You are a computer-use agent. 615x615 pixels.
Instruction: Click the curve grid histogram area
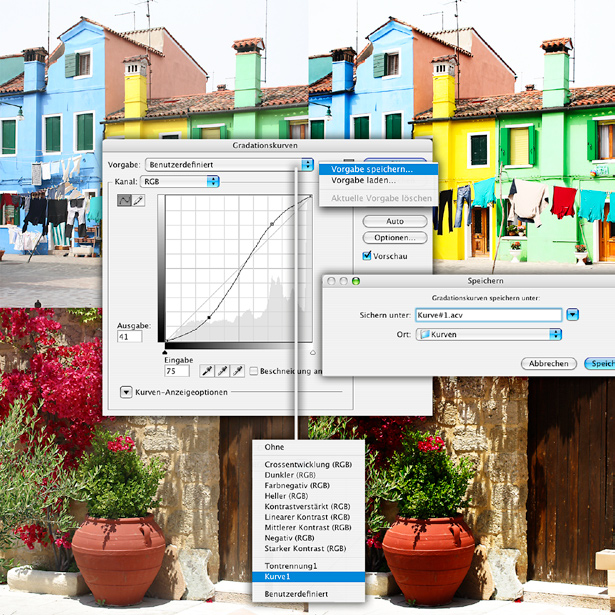tap(239, 269)
